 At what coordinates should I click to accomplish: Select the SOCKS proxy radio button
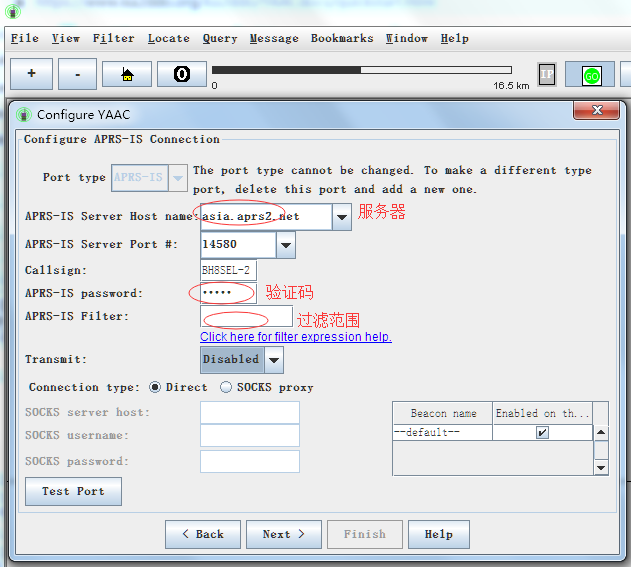tap(227, 387)
